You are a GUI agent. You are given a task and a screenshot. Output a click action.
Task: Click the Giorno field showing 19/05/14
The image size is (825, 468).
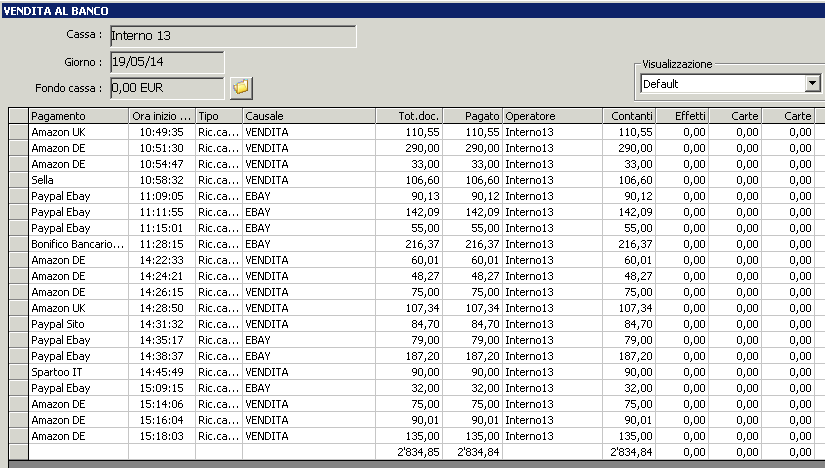coord(167,62)
